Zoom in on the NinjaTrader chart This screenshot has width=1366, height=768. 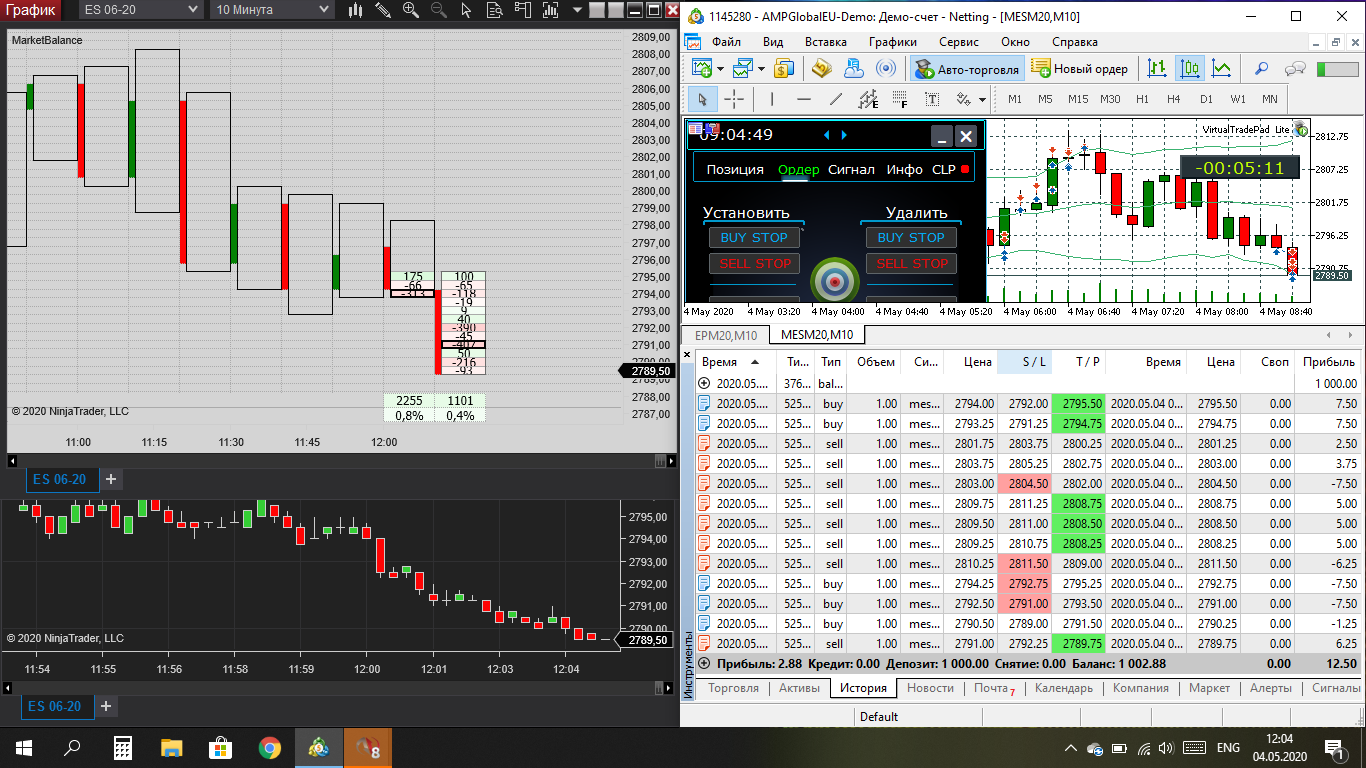(411, 10)
